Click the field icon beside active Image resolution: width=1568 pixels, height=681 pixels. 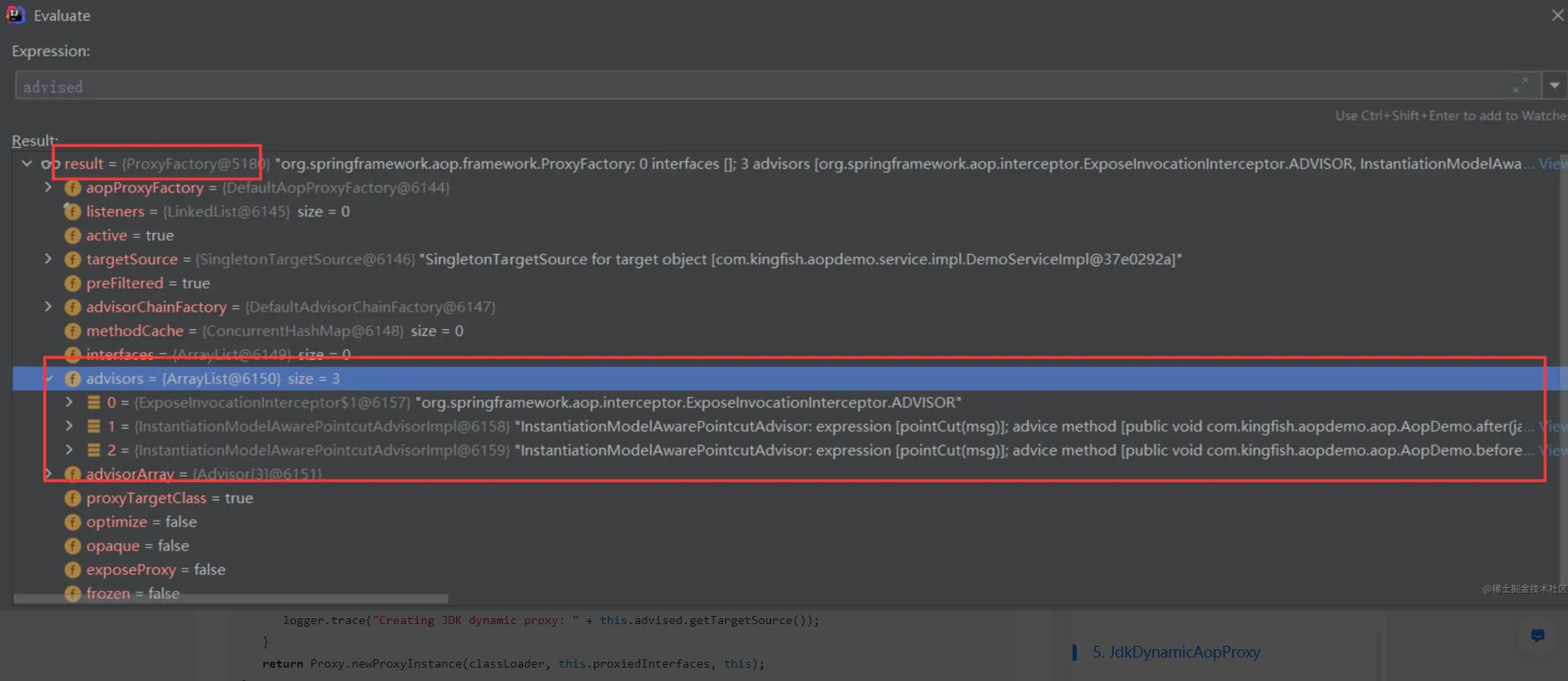pyautogui.click(x=73, y=236)
